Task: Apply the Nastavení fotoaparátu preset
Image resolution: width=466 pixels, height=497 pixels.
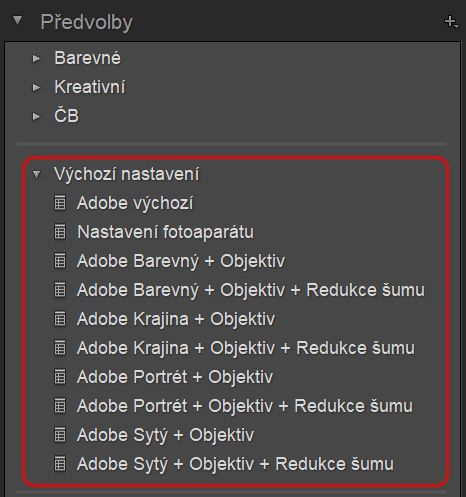Action: coord(165,232)
